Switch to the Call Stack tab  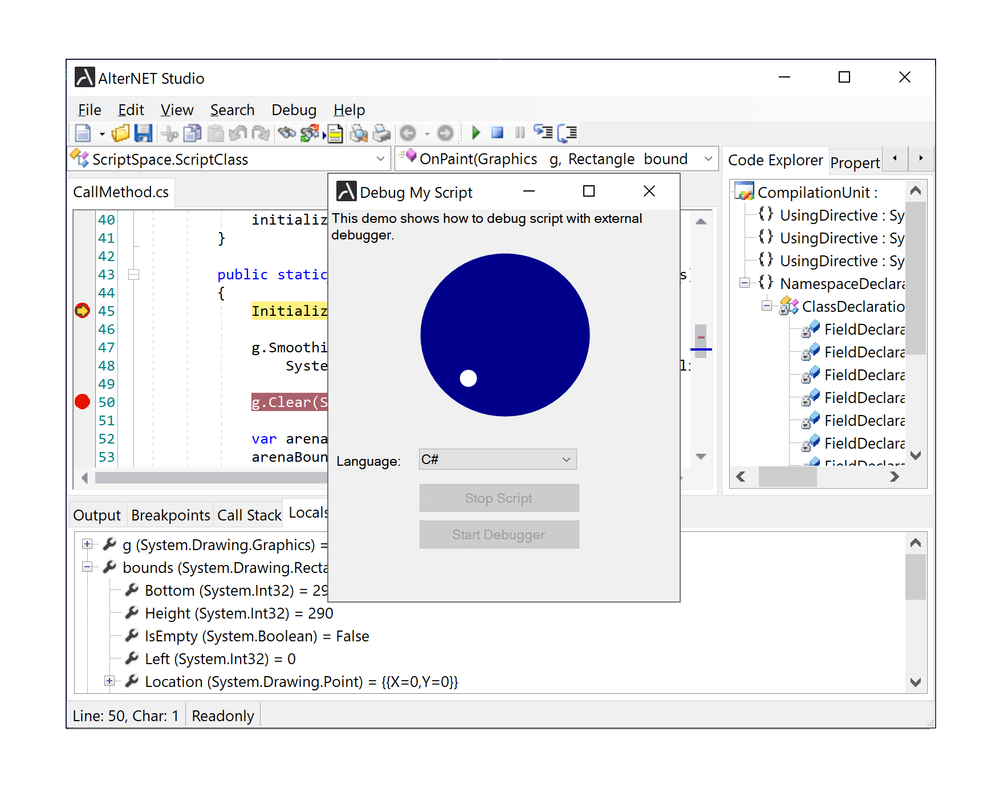click(249, 515)
